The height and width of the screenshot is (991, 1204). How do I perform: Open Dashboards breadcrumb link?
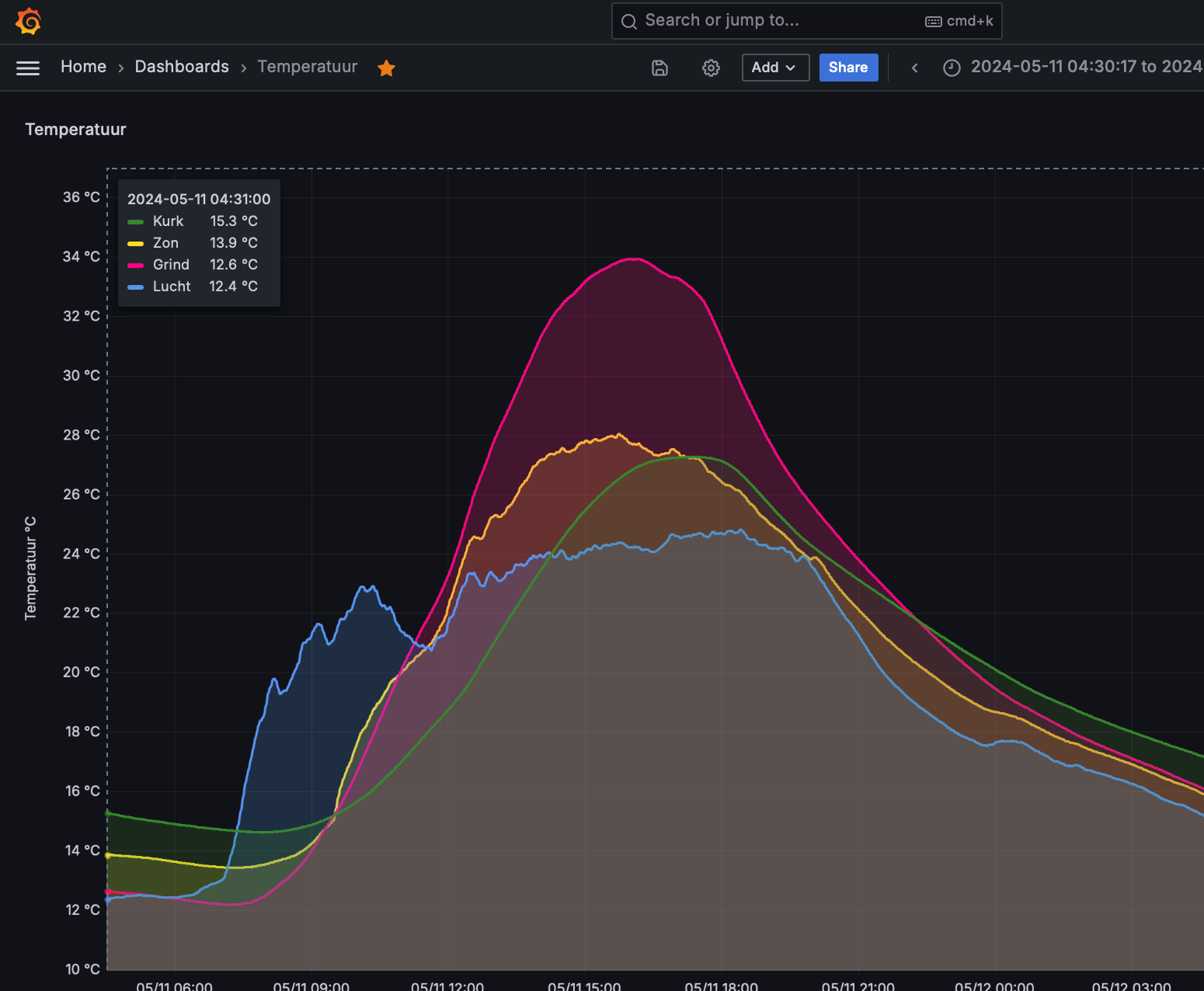[x=182, y=67]
